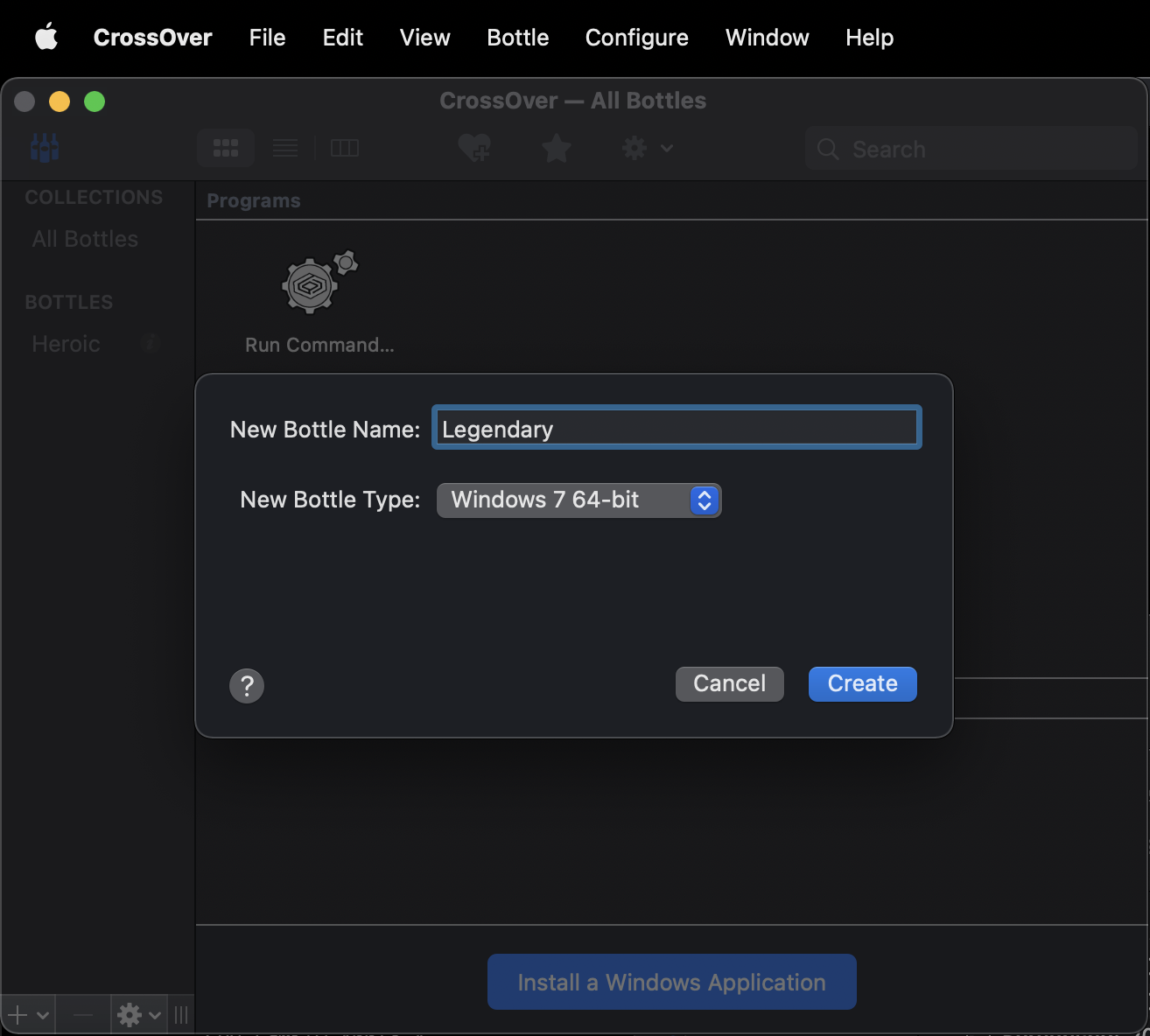Open the toolbar gear actions dropdown

647,148
